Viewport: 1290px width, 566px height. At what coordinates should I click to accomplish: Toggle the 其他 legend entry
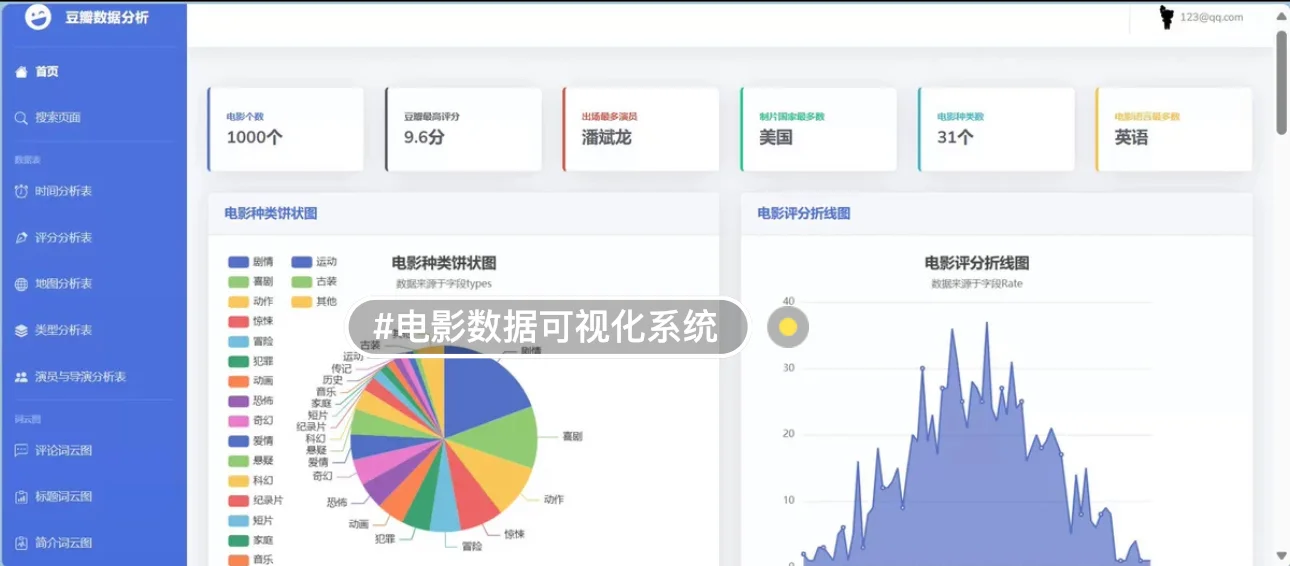coord(315,302)
